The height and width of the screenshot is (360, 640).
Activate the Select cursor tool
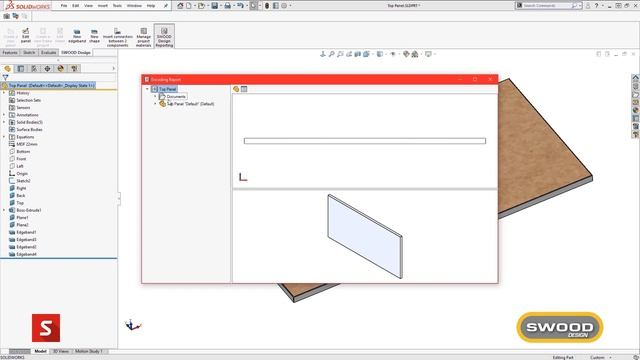click(253, 6)
